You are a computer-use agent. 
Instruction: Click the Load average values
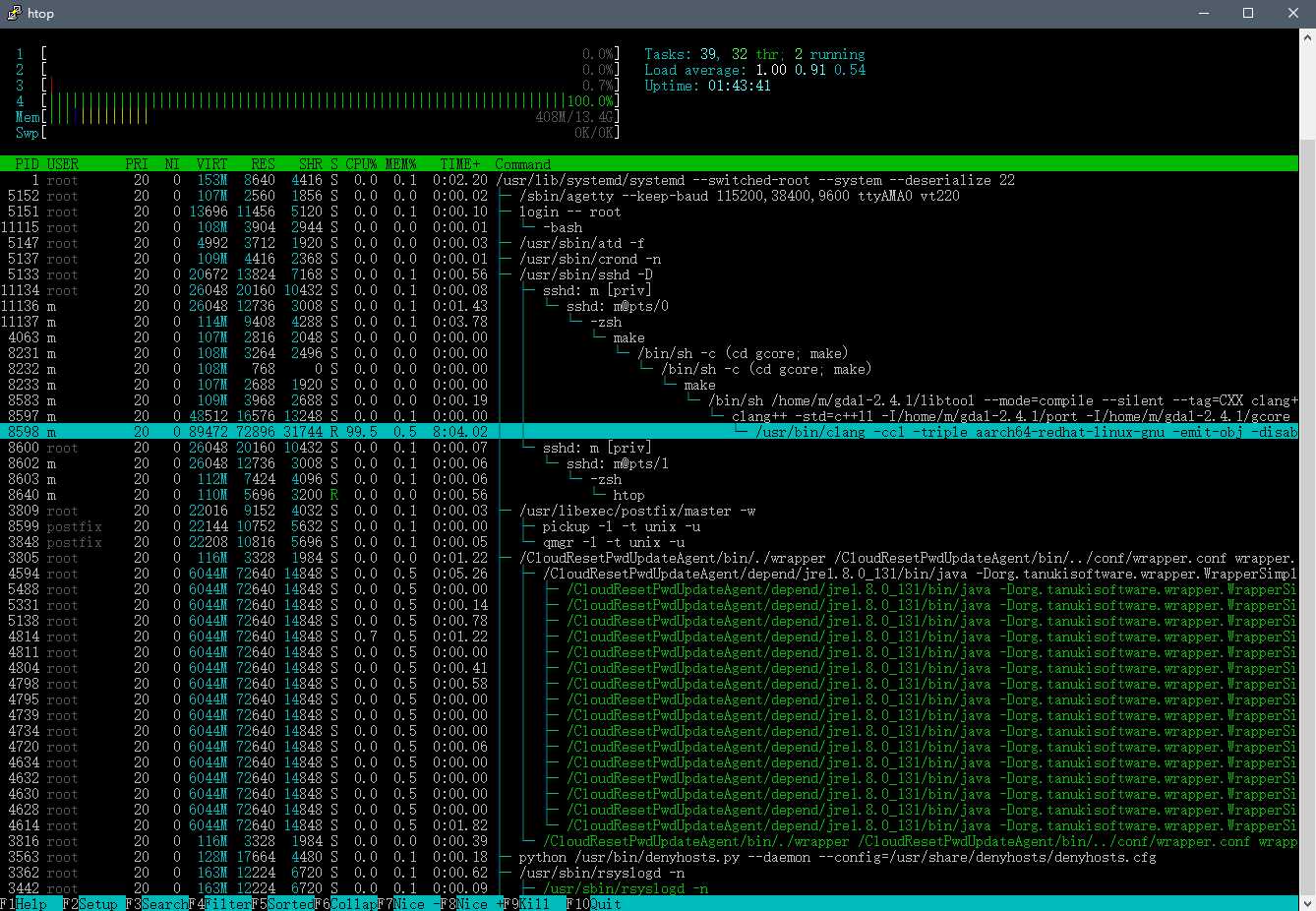click(x=810, y=70)
